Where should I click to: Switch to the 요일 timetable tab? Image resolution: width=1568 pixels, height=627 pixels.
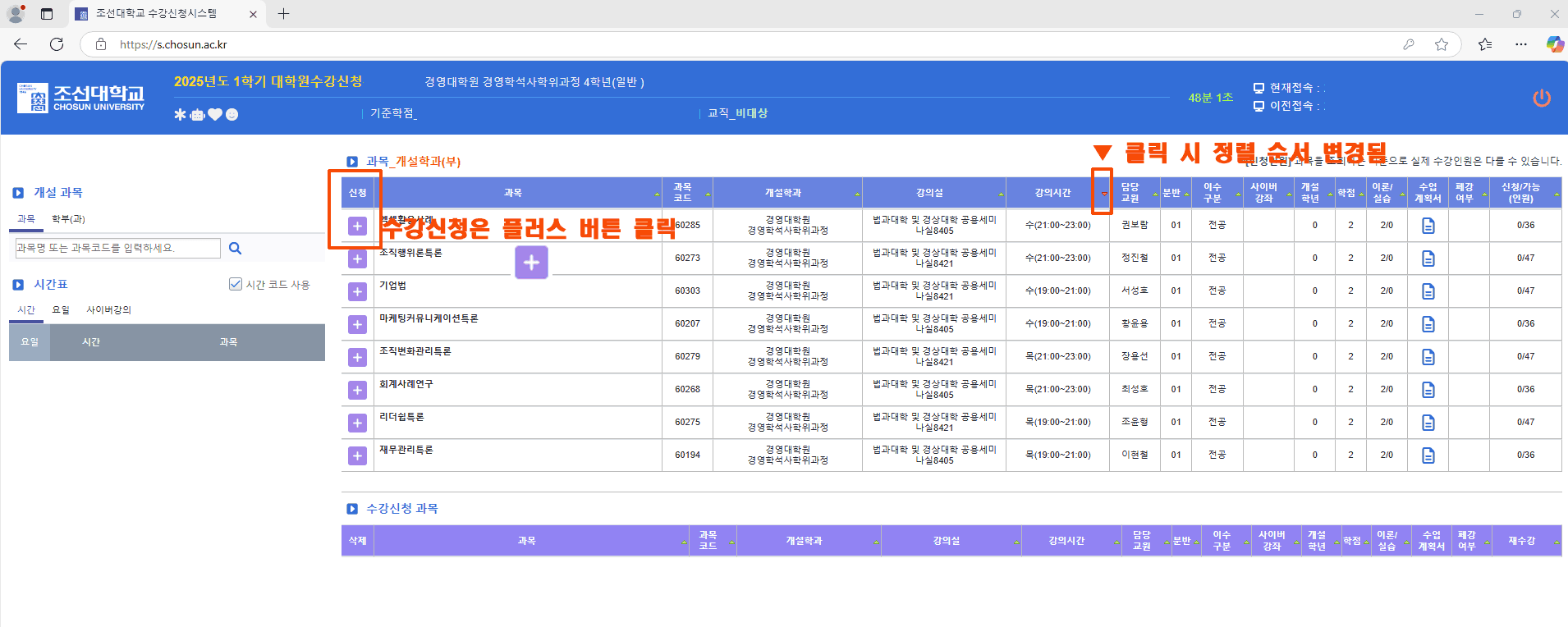pyautogui.click(x=61, y=310)
